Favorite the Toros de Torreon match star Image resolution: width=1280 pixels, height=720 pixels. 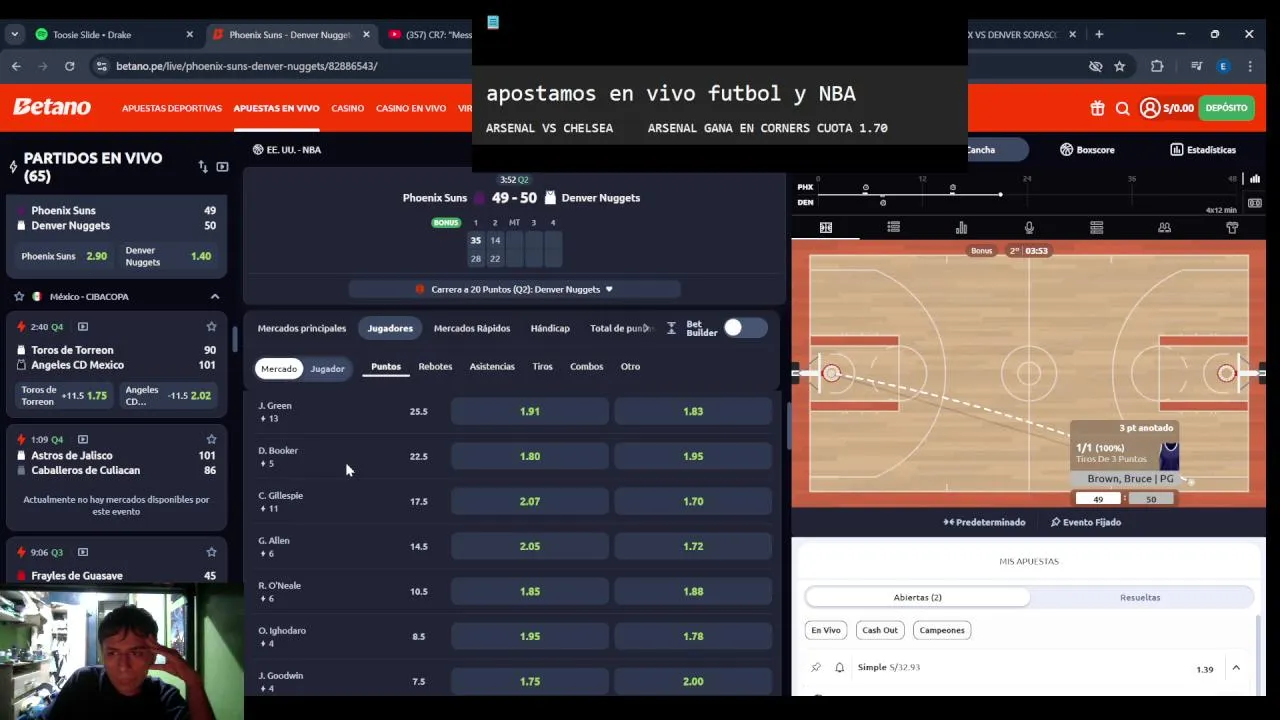pos(211,327)
